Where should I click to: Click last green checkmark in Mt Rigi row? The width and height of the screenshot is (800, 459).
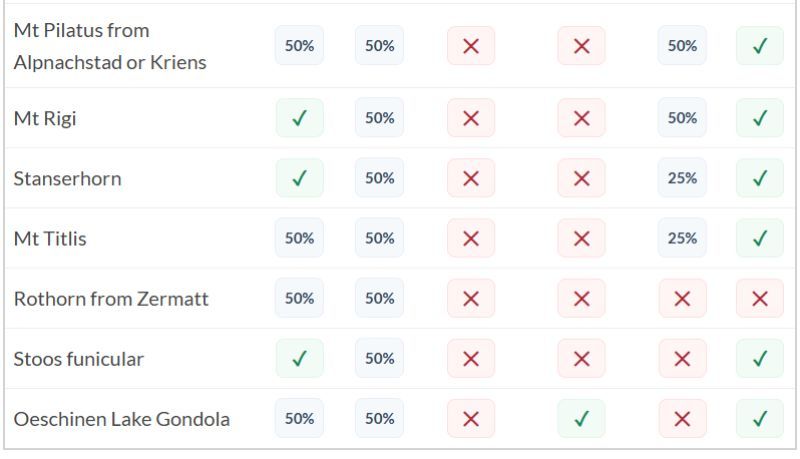tap(759, 118)
